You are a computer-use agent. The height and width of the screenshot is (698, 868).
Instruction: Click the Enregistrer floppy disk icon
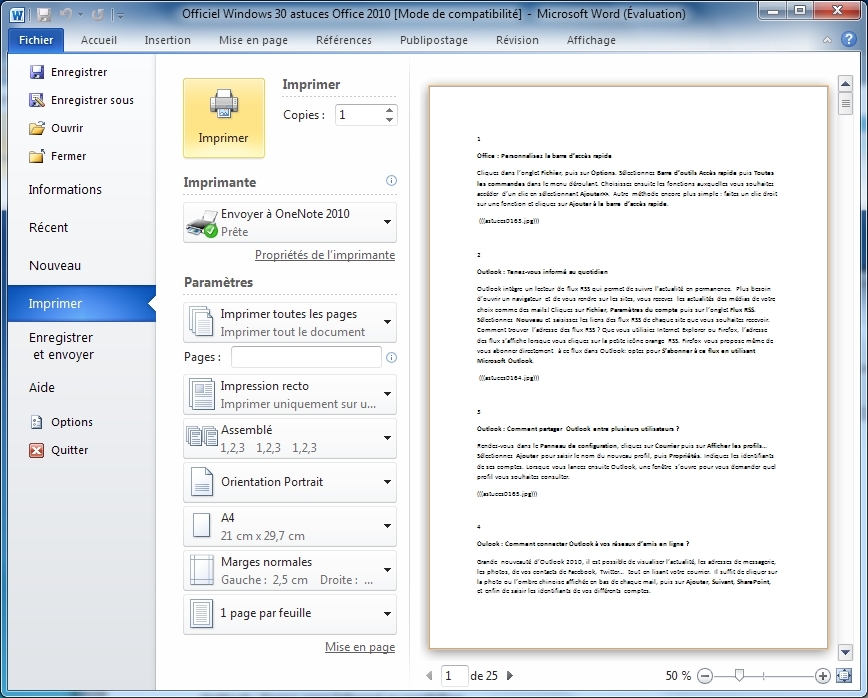coord(37,72)
